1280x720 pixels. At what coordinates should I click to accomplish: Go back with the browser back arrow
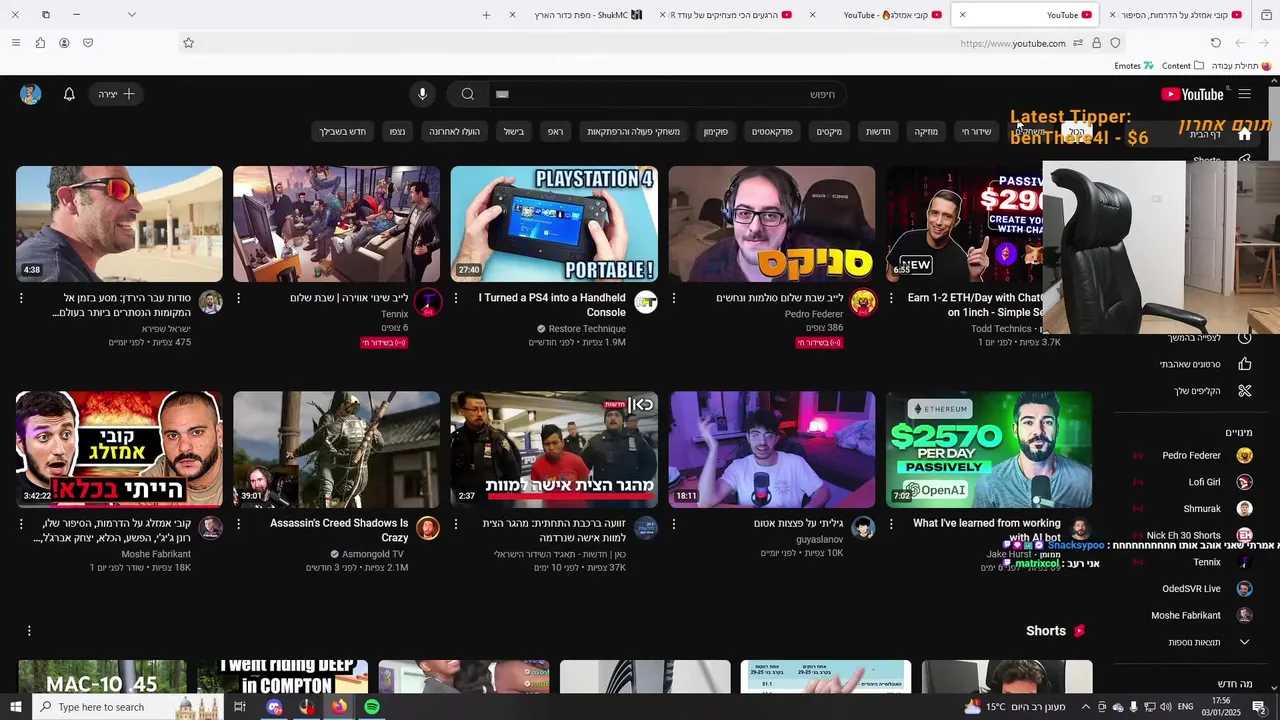tap(1264, 43)
